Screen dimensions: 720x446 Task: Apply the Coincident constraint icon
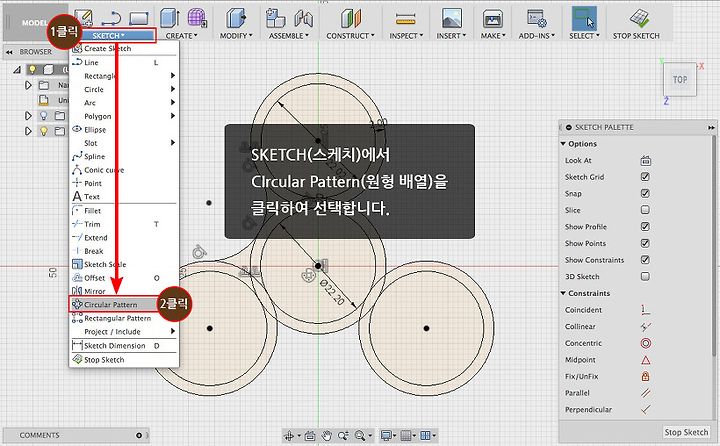tap(645, 310)
